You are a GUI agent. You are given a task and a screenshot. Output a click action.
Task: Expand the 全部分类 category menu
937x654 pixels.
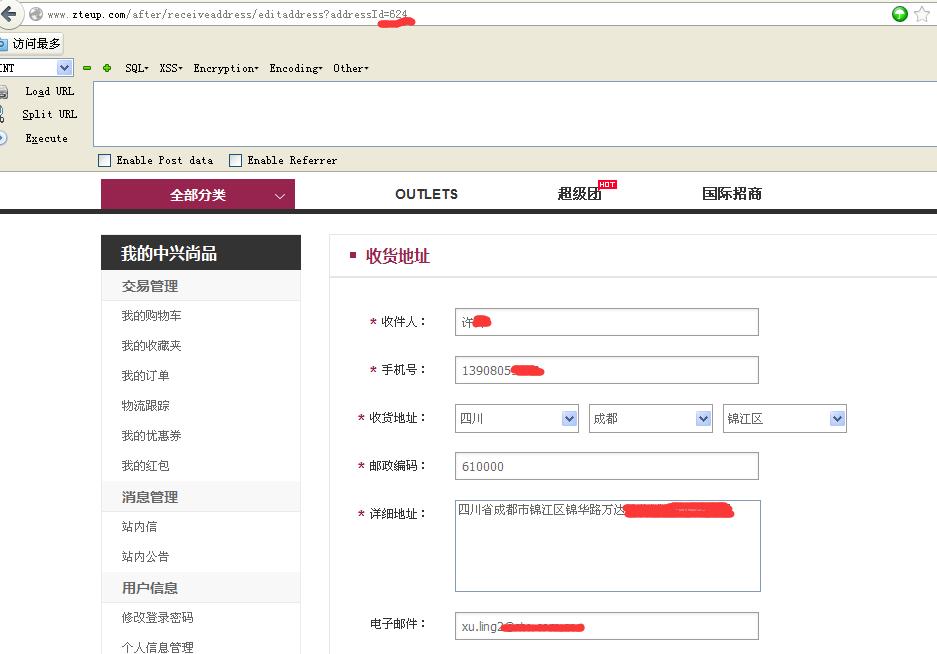[x=198, y=195]
